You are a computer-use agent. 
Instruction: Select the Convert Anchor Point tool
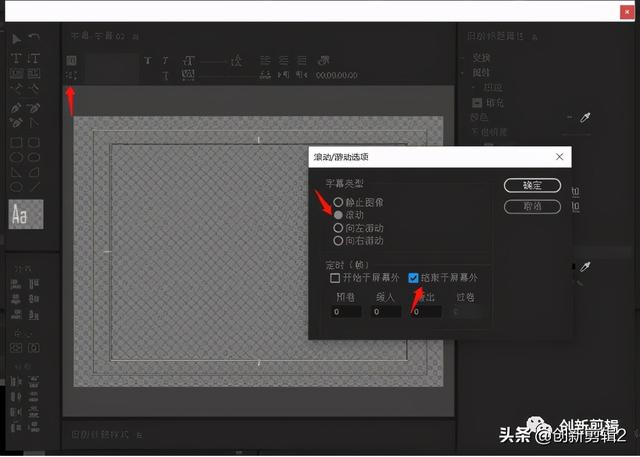pyautogui.click(x=33, y=122)
